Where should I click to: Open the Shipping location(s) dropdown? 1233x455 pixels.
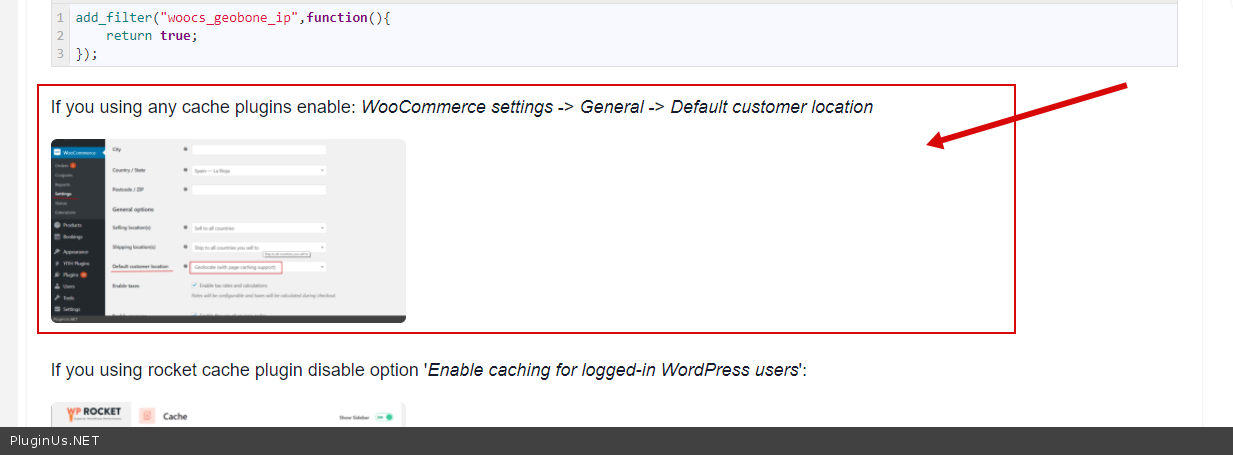coord(259,247)
